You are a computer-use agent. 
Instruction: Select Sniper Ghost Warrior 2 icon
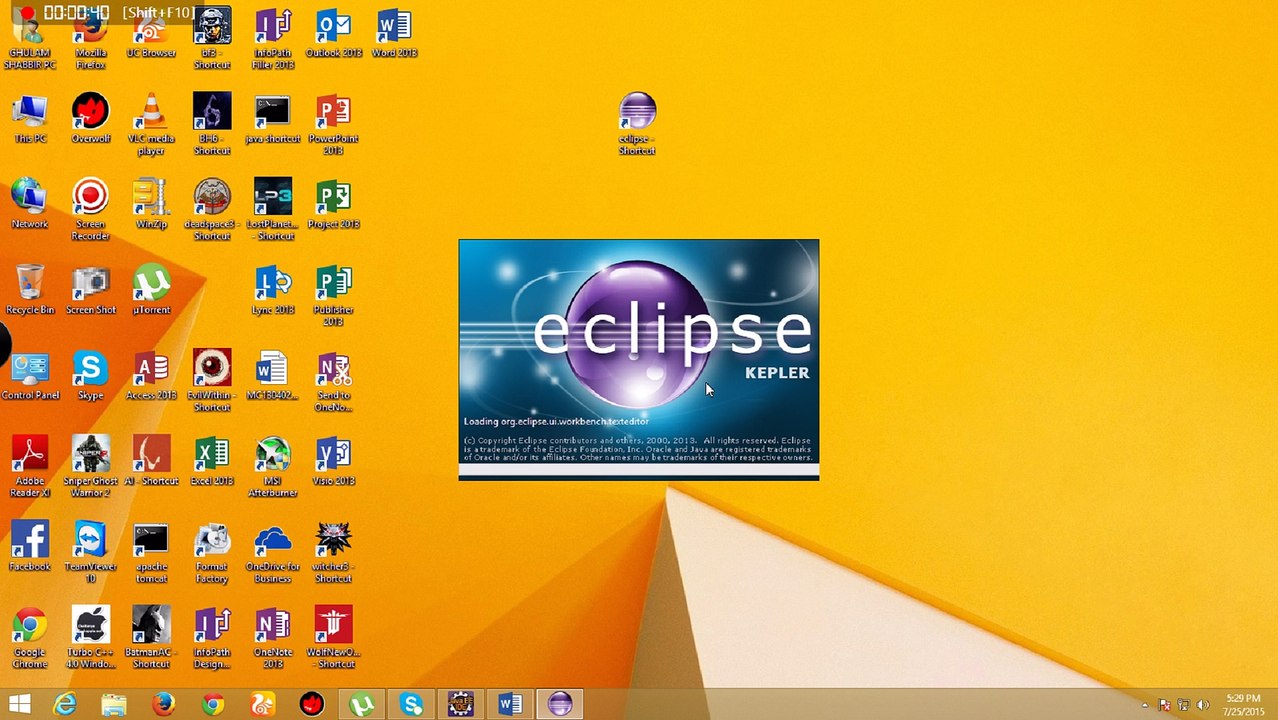(x=90, y=467)
